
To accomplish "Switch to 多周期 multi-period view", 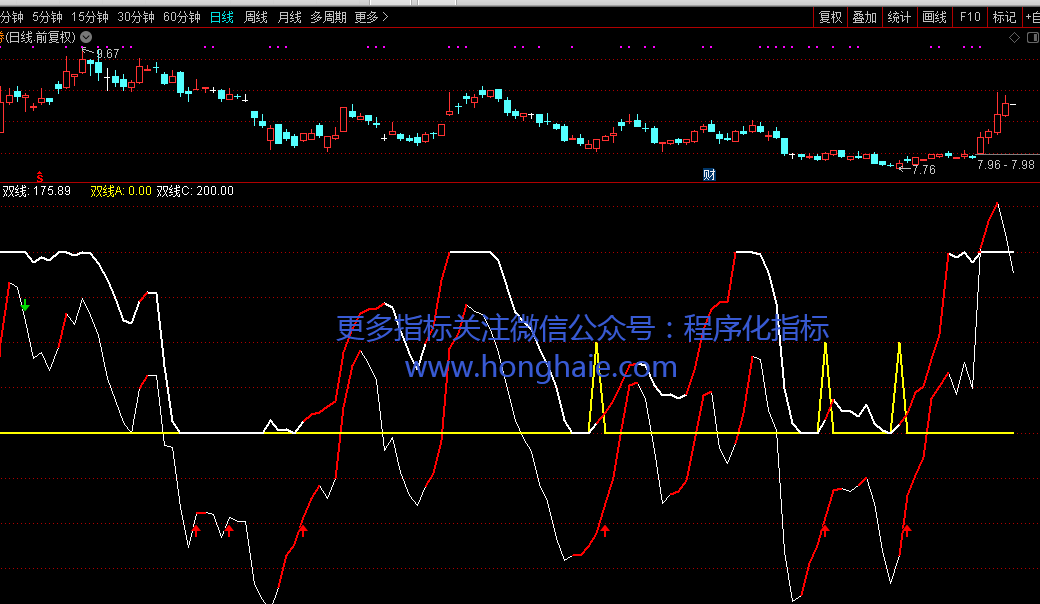I will (328, 17).
